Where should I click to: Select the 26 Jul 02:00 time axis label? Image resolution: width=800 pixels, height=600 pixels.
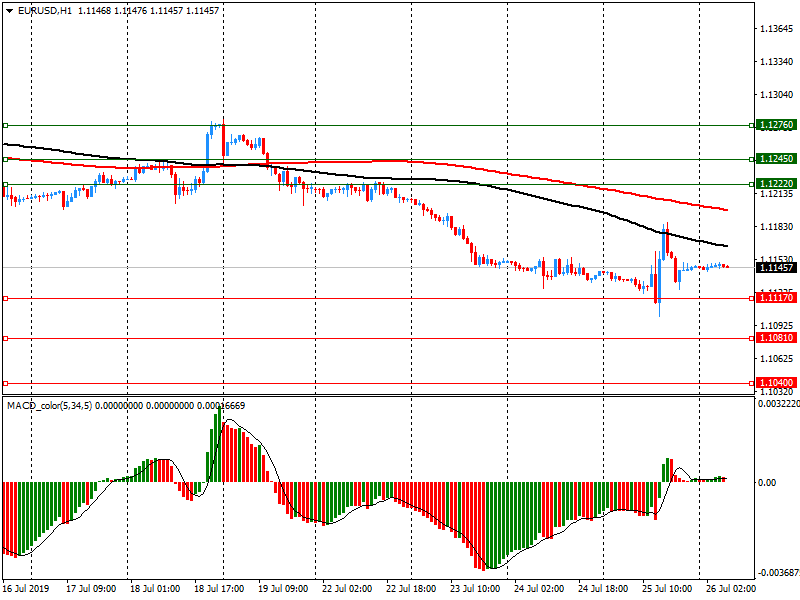[x=731, y=589]
